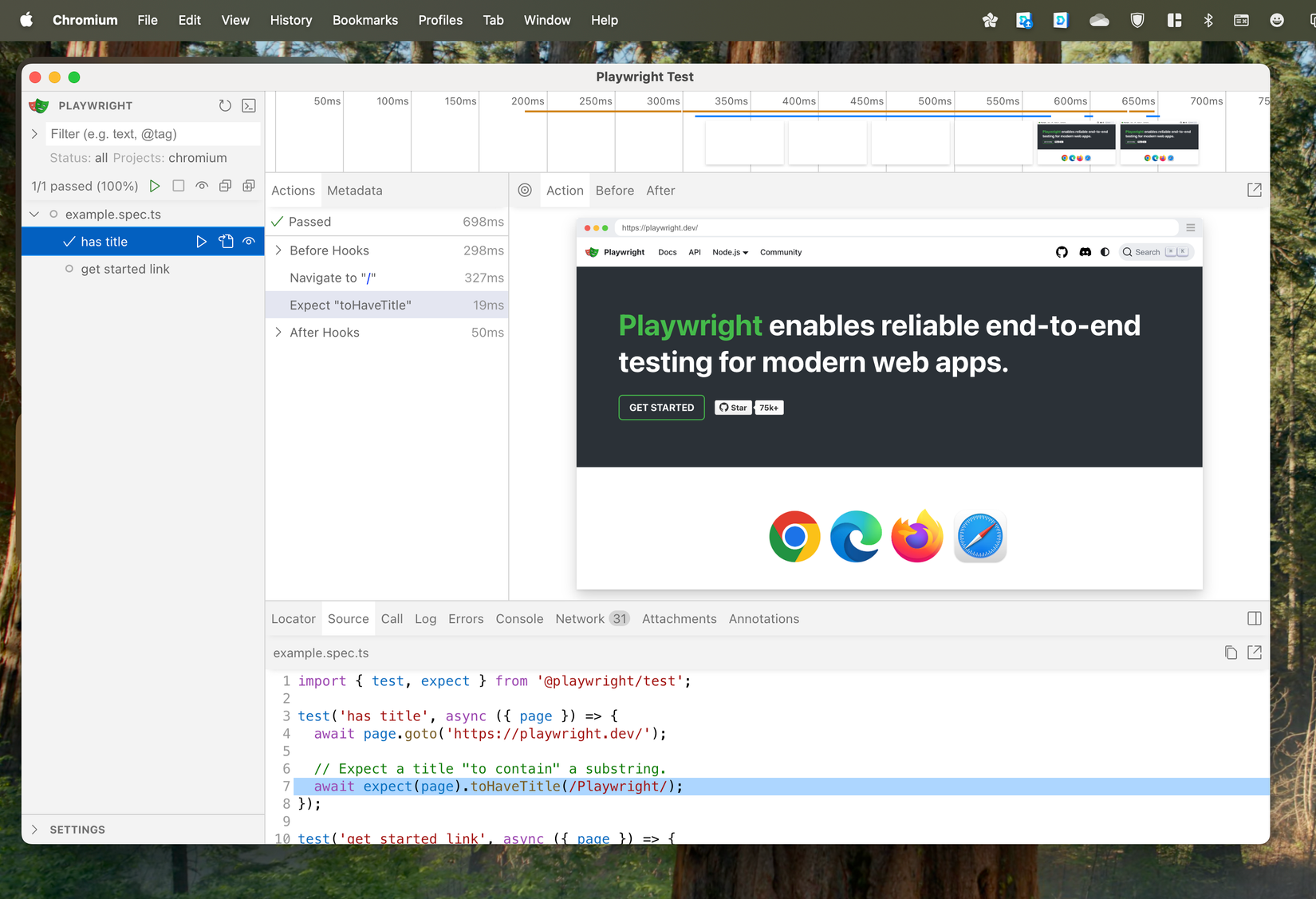Expand the After Hooks section
Viewport: 1316px width, 899px height.
278,333
